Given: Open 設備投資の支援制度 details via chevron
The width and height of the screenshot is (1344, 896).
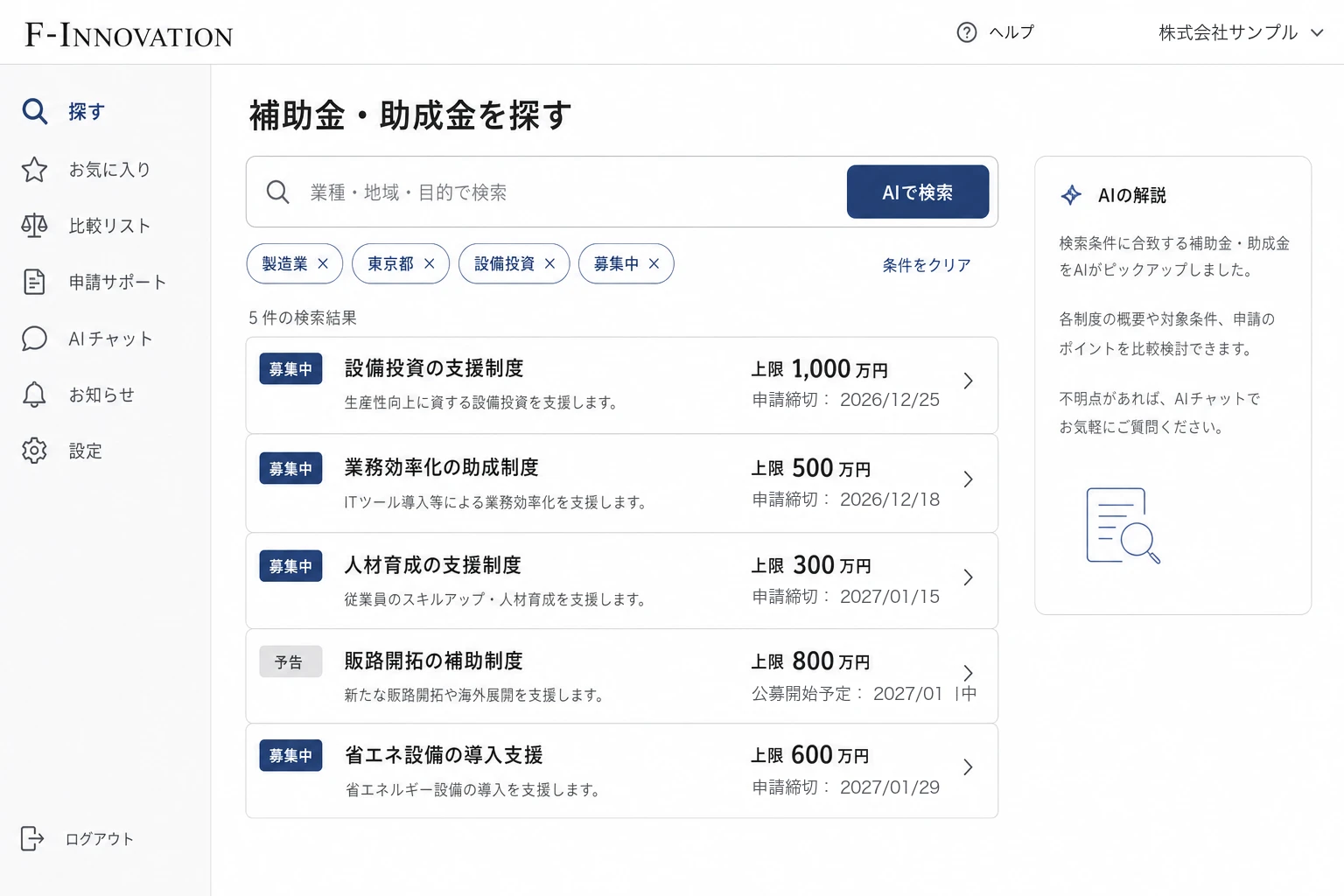Looking at the screenshot, I should [968, 381].
